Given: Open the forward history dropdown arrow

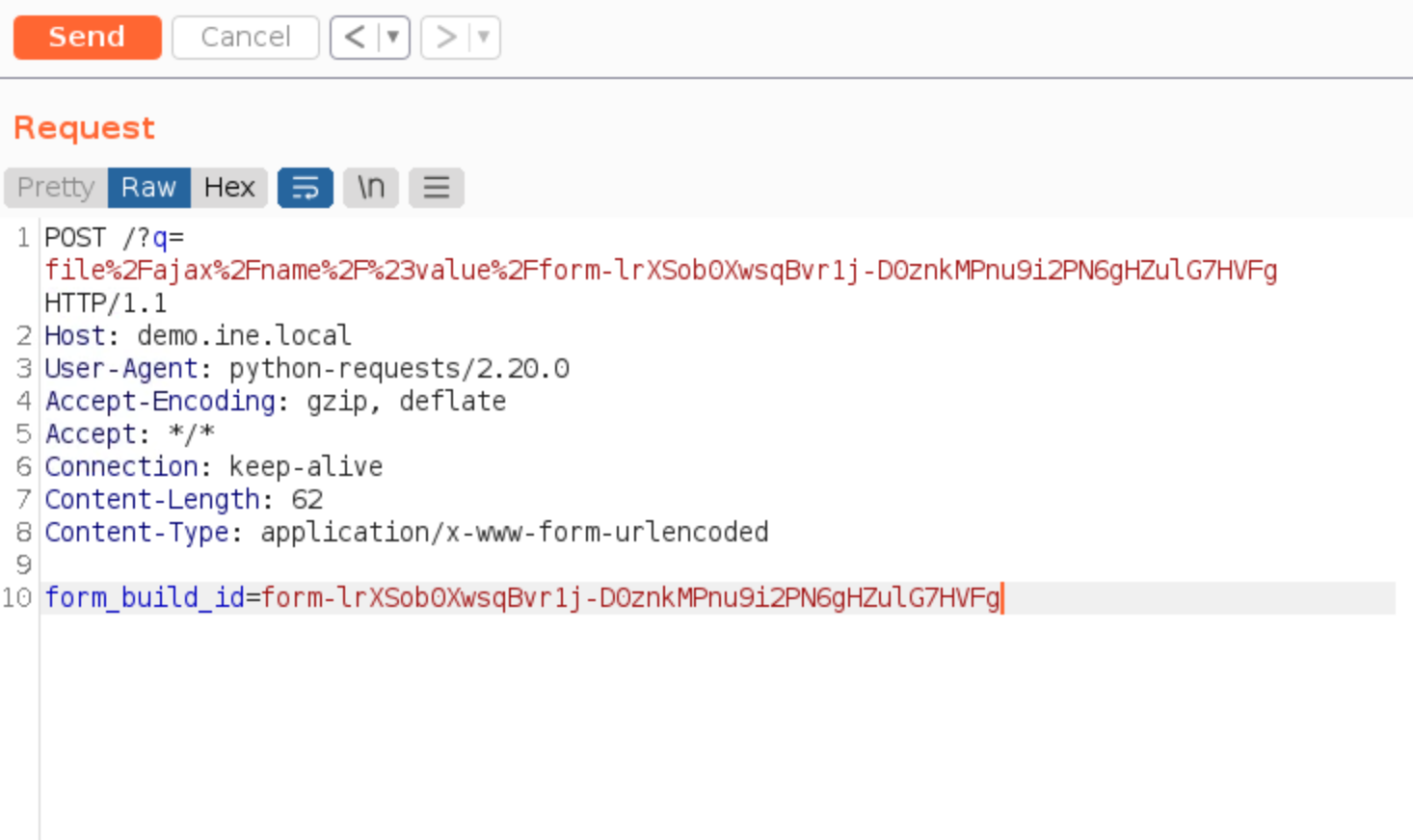Looking at the screenshot, I should [x=484, y=38].
